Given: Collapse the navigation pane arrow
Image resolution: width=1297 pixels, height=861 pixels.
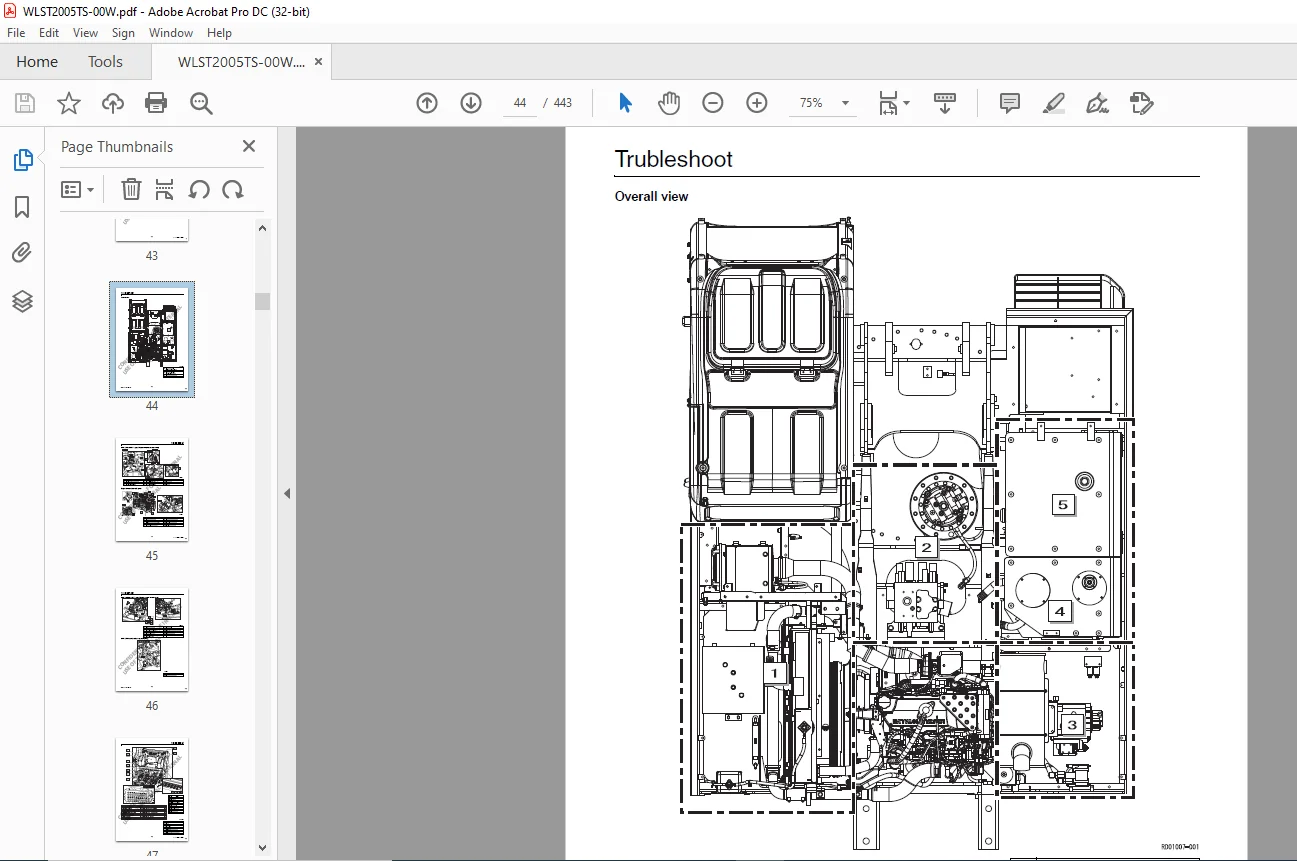Looking at the screenshot, I should (287, 493).
